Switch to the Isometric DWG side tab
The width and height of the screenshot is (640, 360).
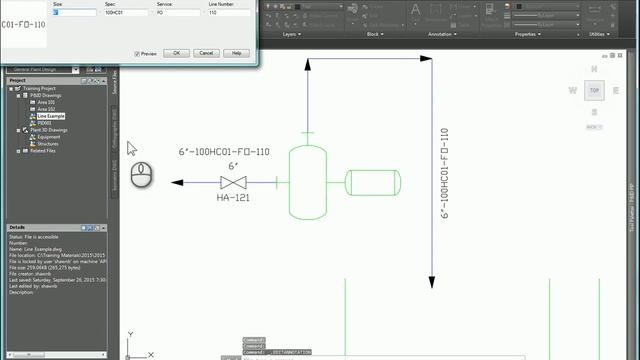click(114, 176)
